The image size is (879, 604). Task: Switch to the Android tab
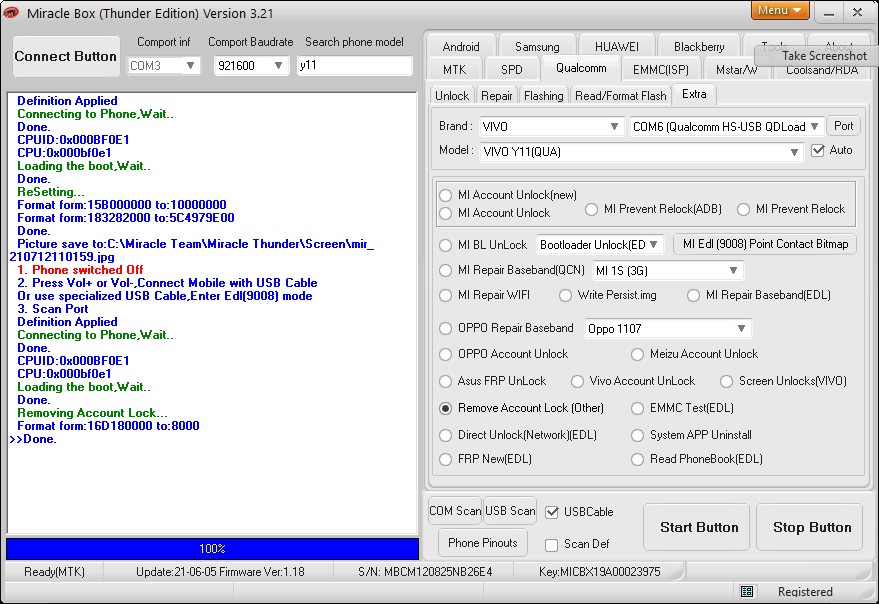[461, 47]
